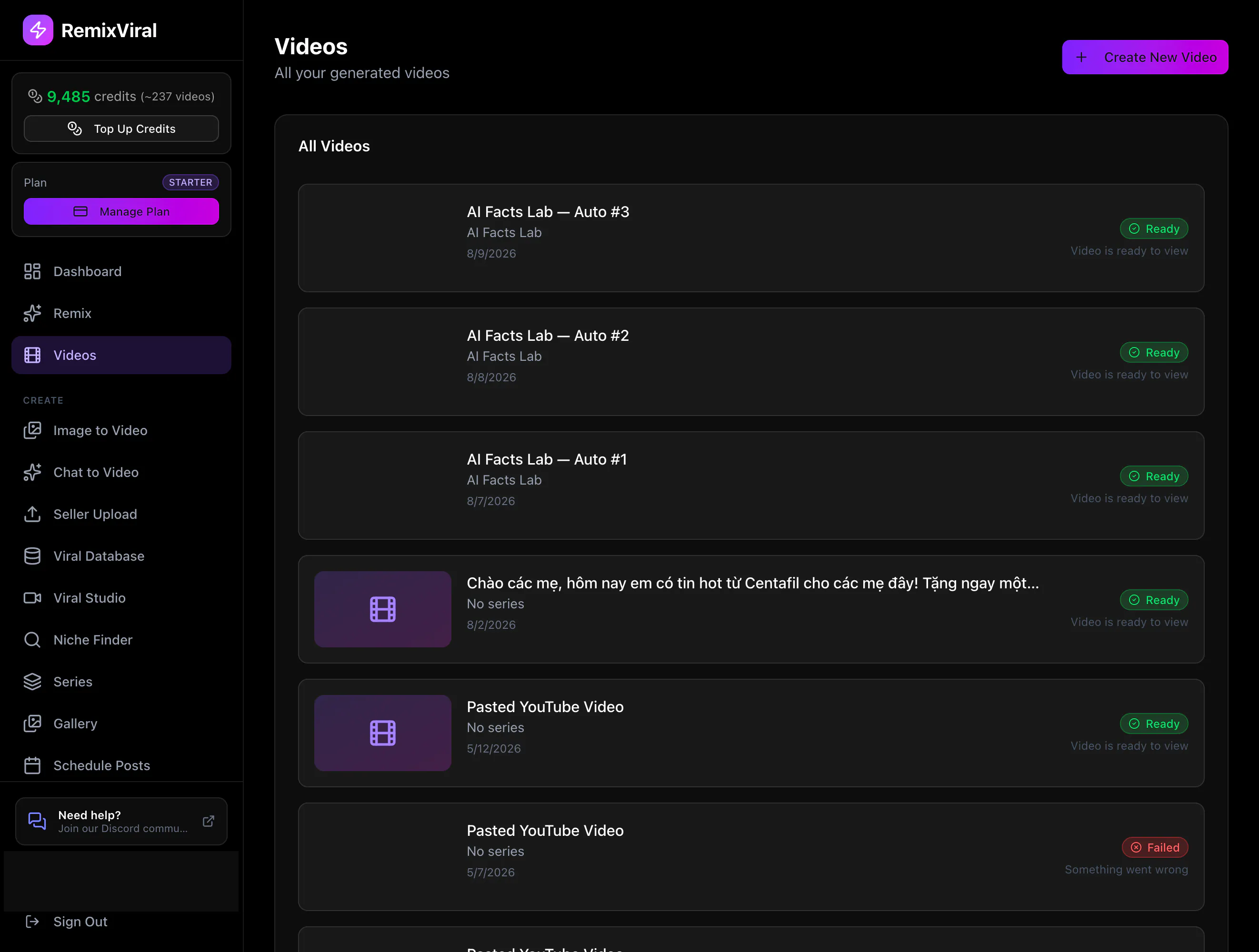Screen dimensions: 1259x952
Task: Open the Niche Finder tool
Action: tap(121, 640)
